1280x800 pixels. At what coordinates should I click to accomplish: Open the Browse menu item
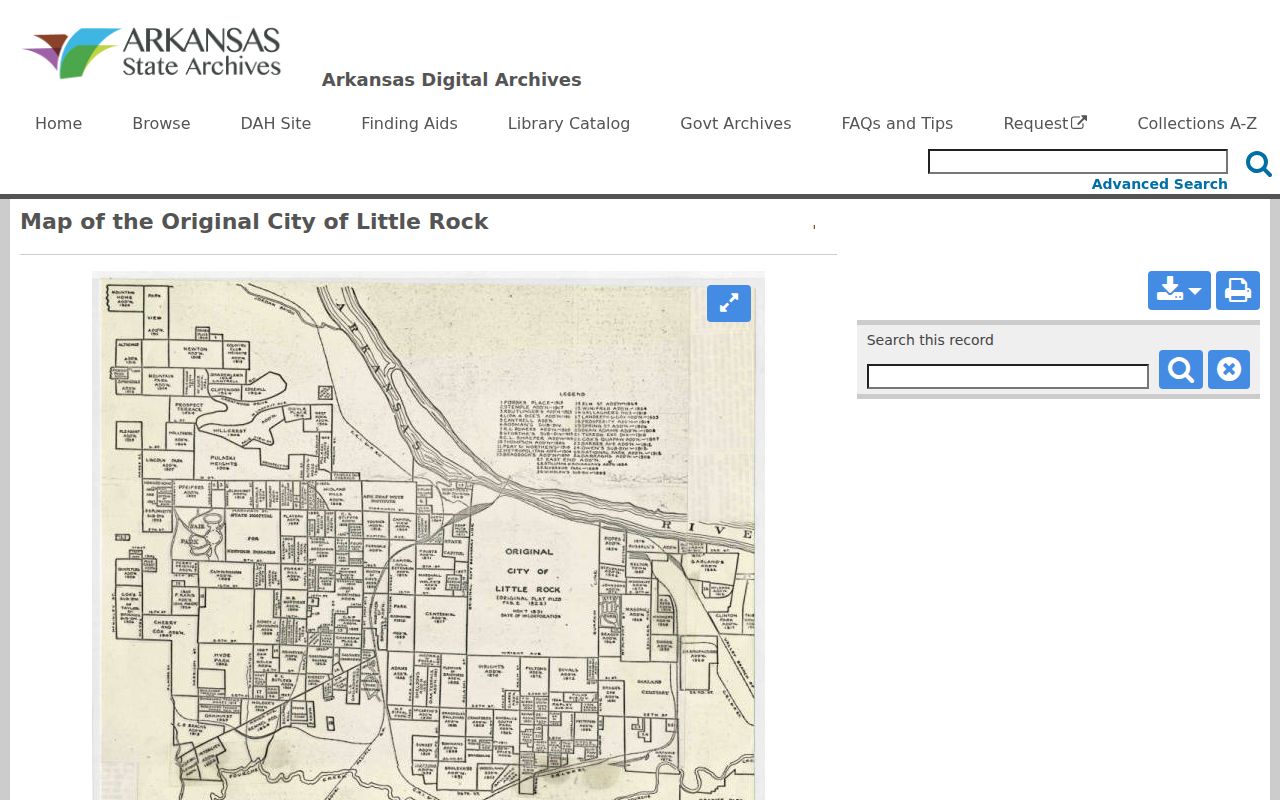[161, 124]
